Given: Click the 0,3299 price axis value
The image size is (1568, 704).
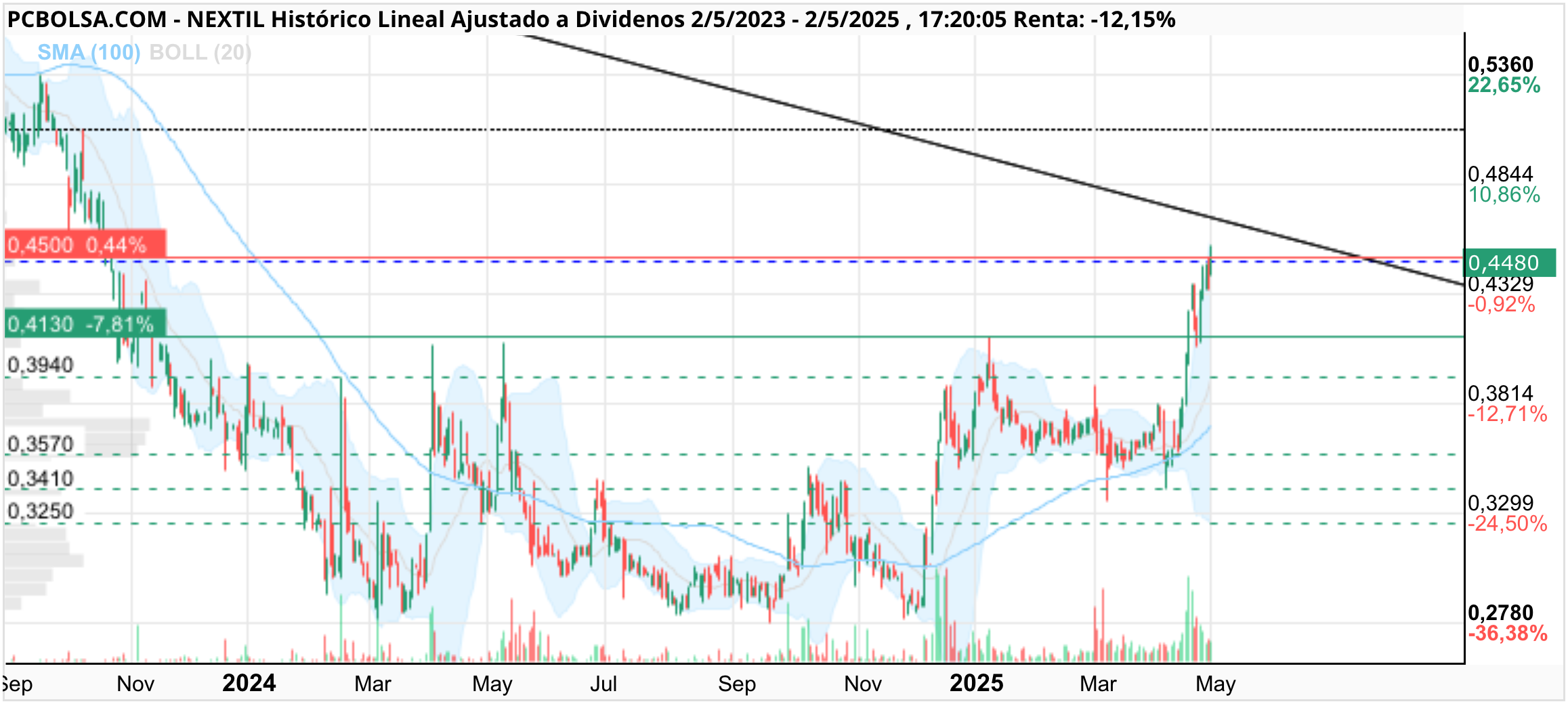Looking at the screenshot, I should point(1500,504).
